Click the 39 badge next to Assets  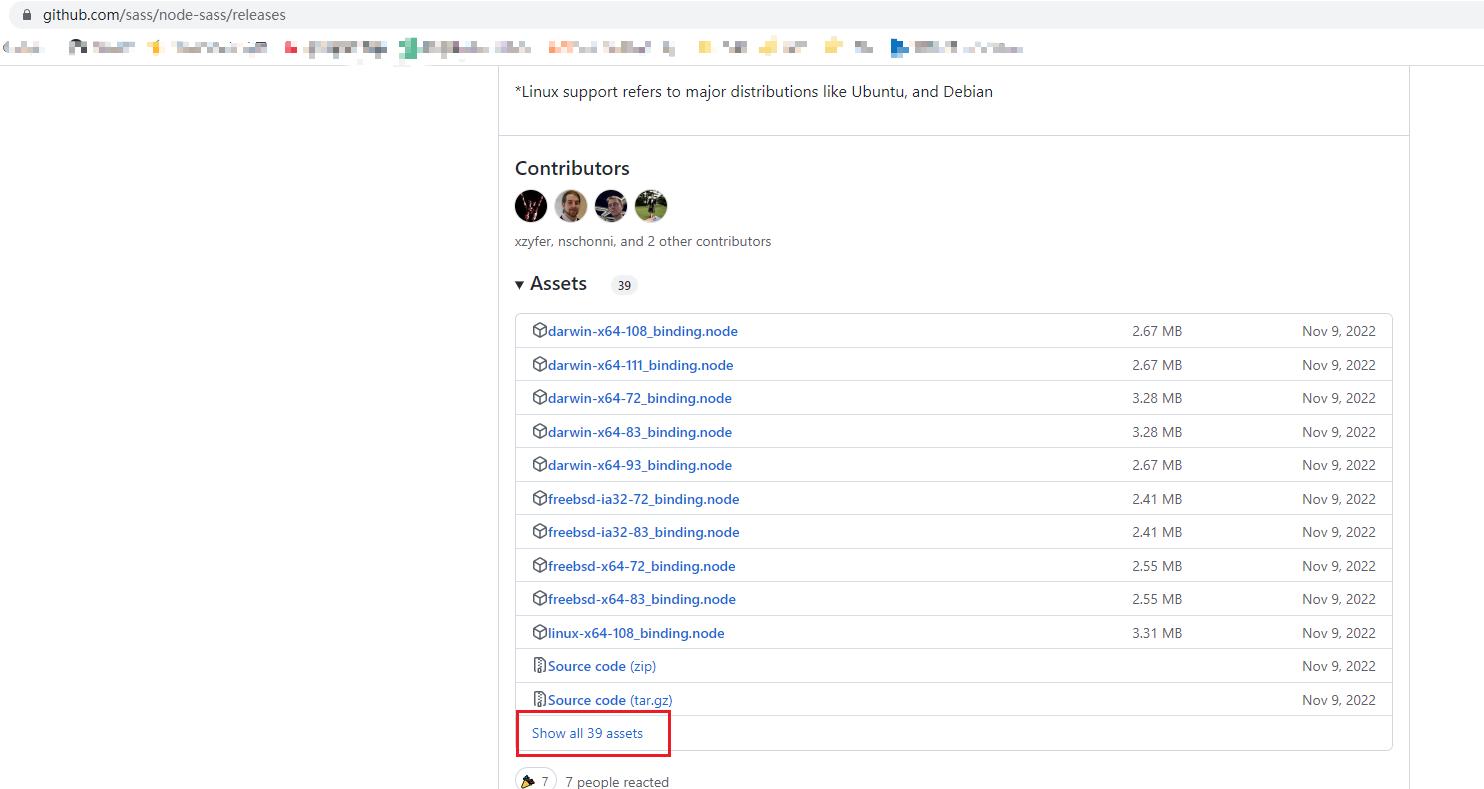coord(624,285)
